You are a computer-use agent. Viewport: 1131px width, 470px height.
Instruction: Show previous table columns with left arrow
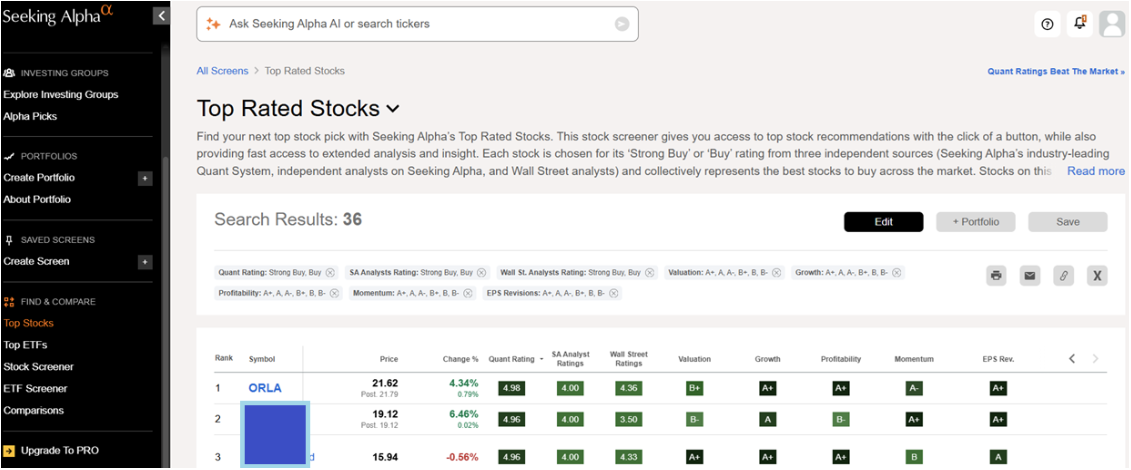point(1073,358)
